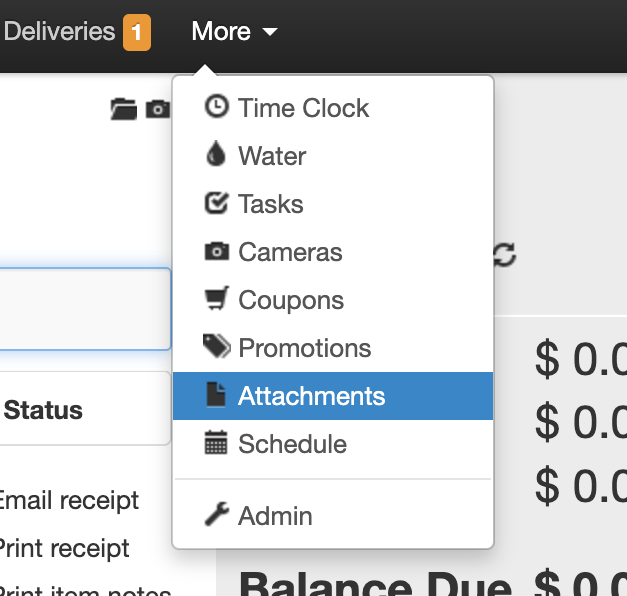The width and height of the screenshot is (627, 596).
Task: Choose Promotions in the dropdown list
Action: pos(304,348)
